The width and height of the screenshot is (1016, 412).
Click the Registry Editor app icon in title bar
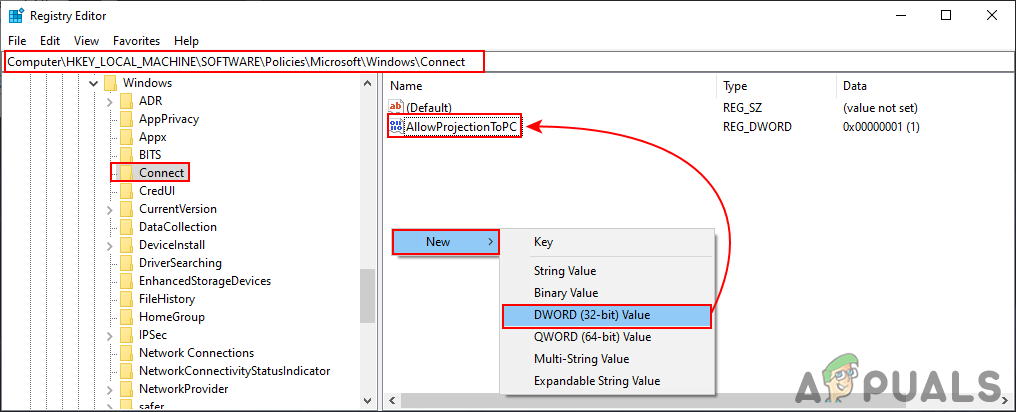[x=16, y=16]
